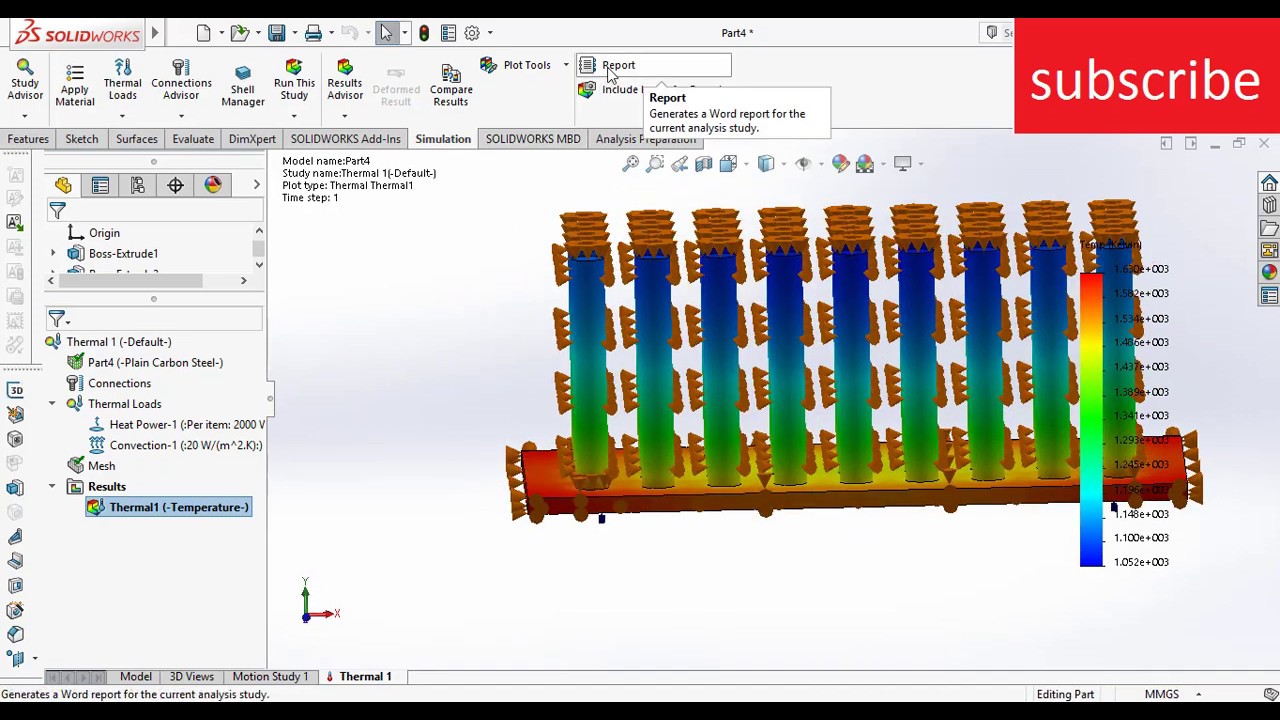Select Heat Power-1 load item
Screen dimensions: 1280x720
176,425
